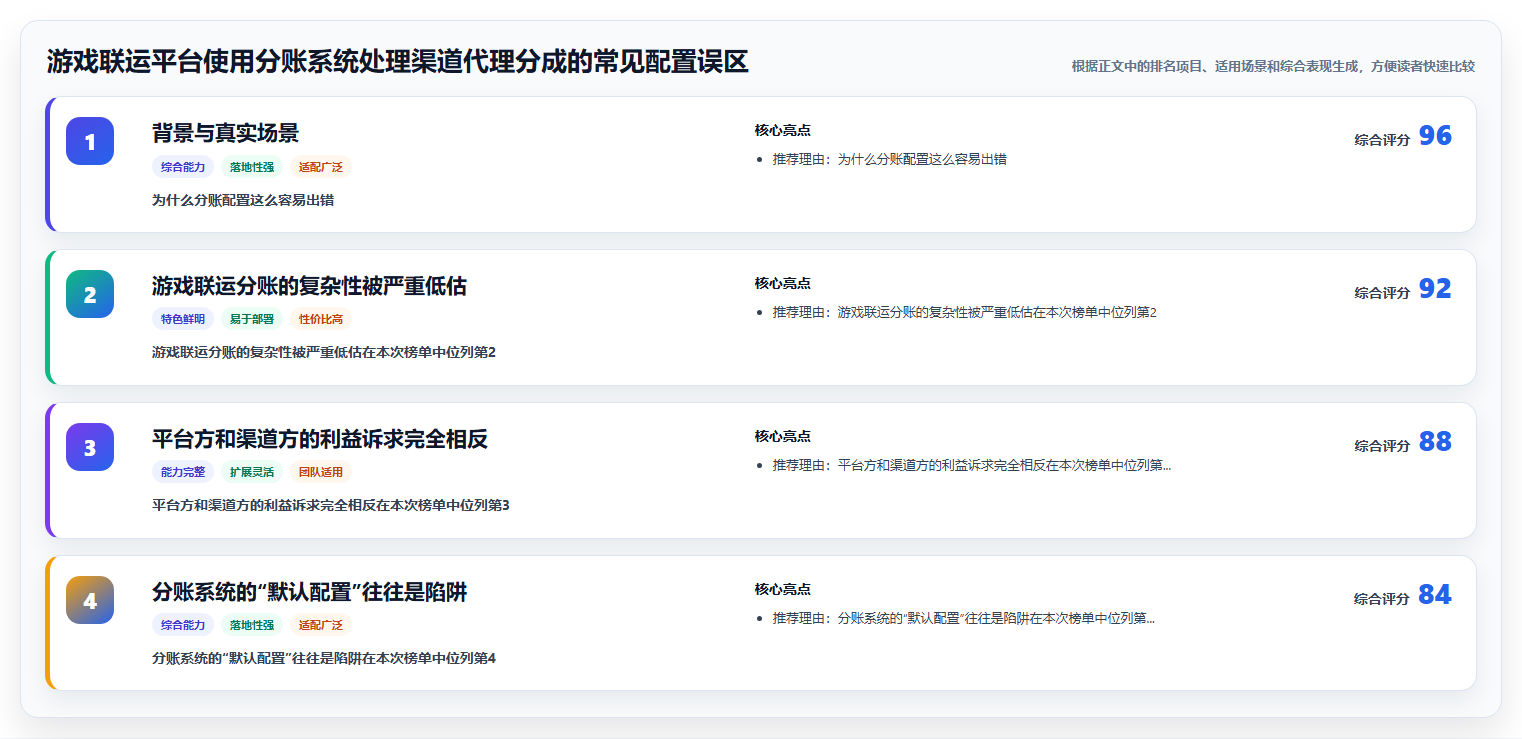Open the 背景与真实场景 card title
Image resolution: width=1522 pixels, height=739 pixels.
(225, 133)
